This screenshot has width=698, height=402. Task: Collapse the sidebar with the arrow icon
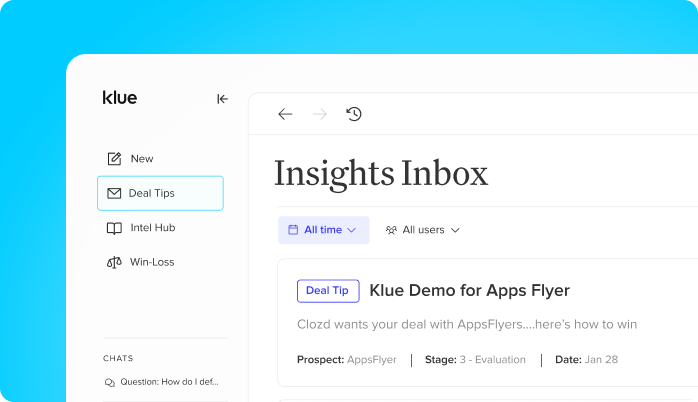tap(222, 99)
